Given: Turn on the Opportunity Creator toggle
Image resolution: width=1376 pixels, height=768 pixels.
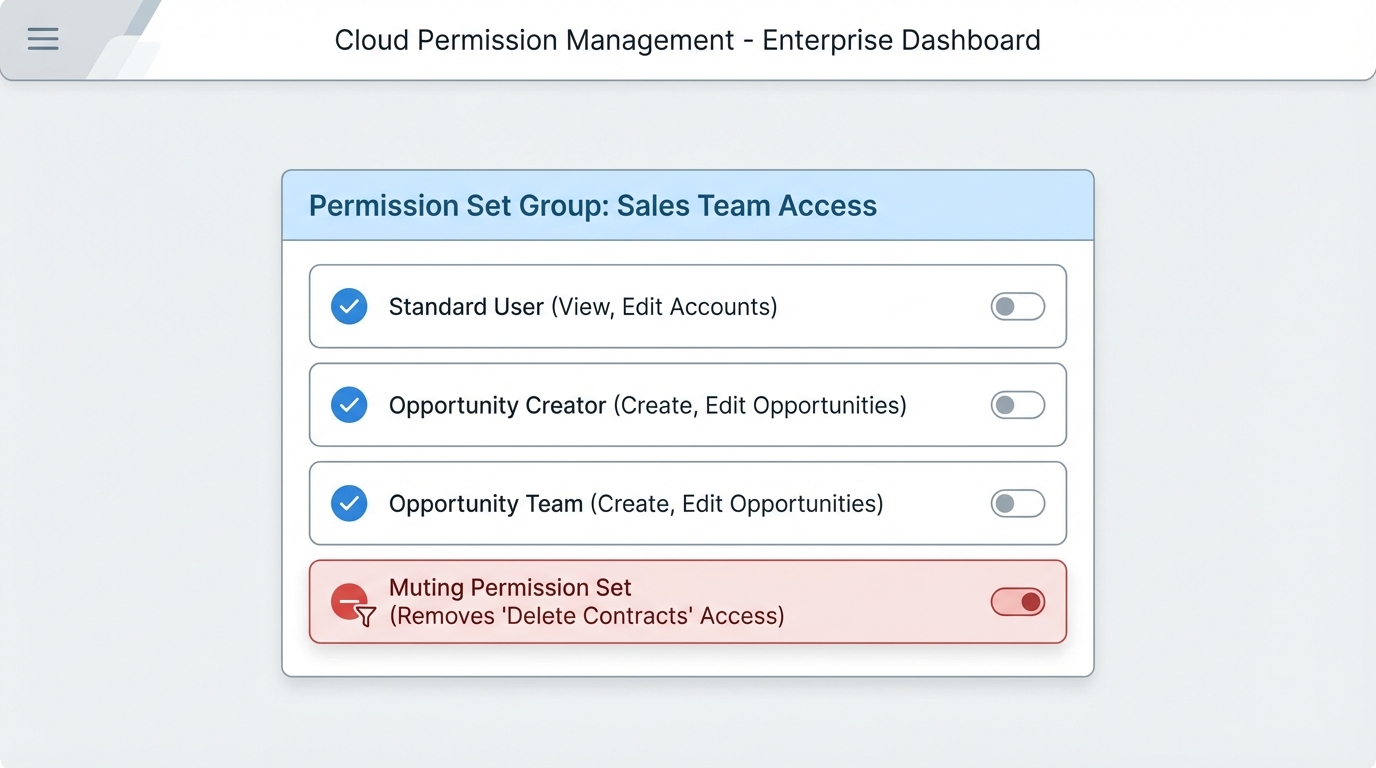Looking at the screenshot, I should click(1017, 405).
